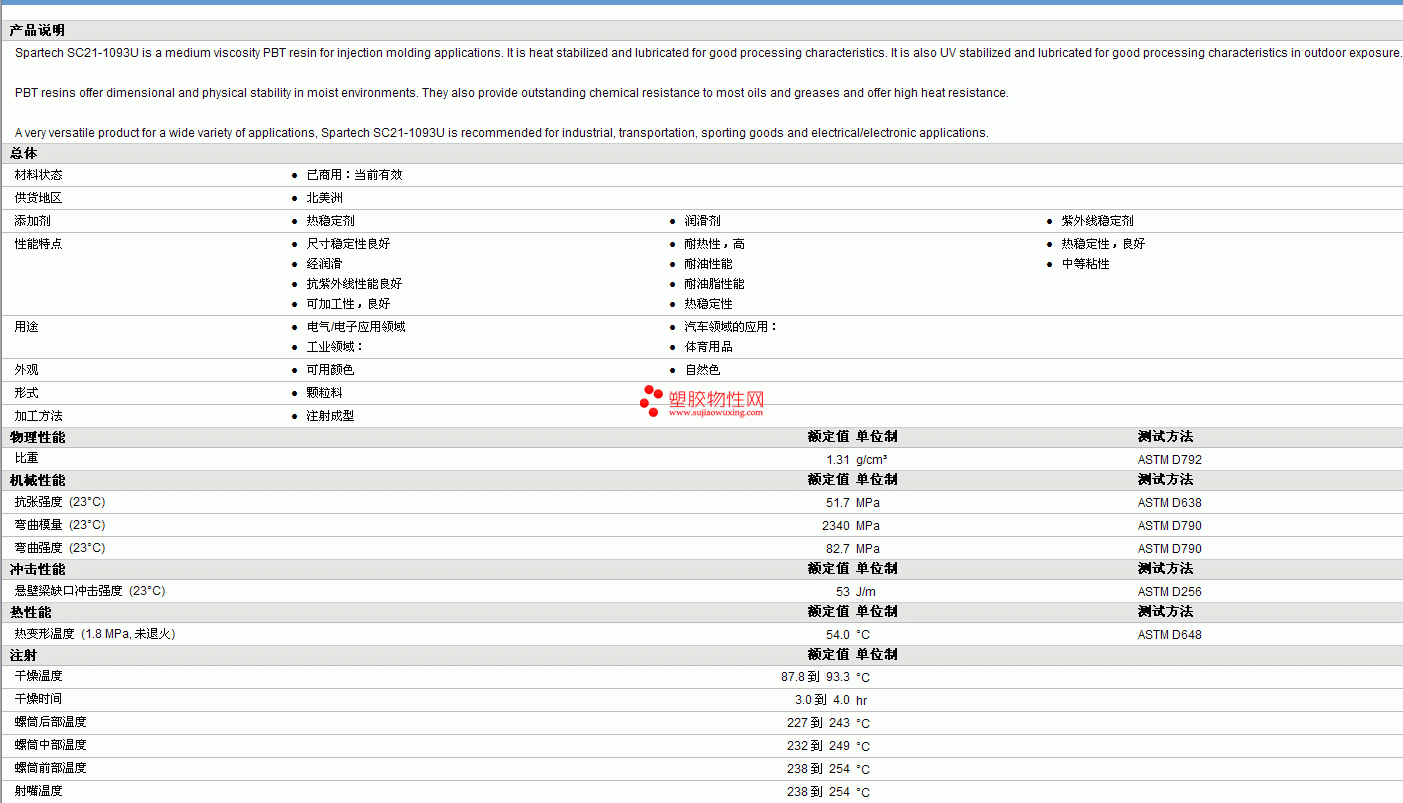Screen dimensions: 1403x803
Task: Click the 耐油性能 feature
Action: pos(708,264)
